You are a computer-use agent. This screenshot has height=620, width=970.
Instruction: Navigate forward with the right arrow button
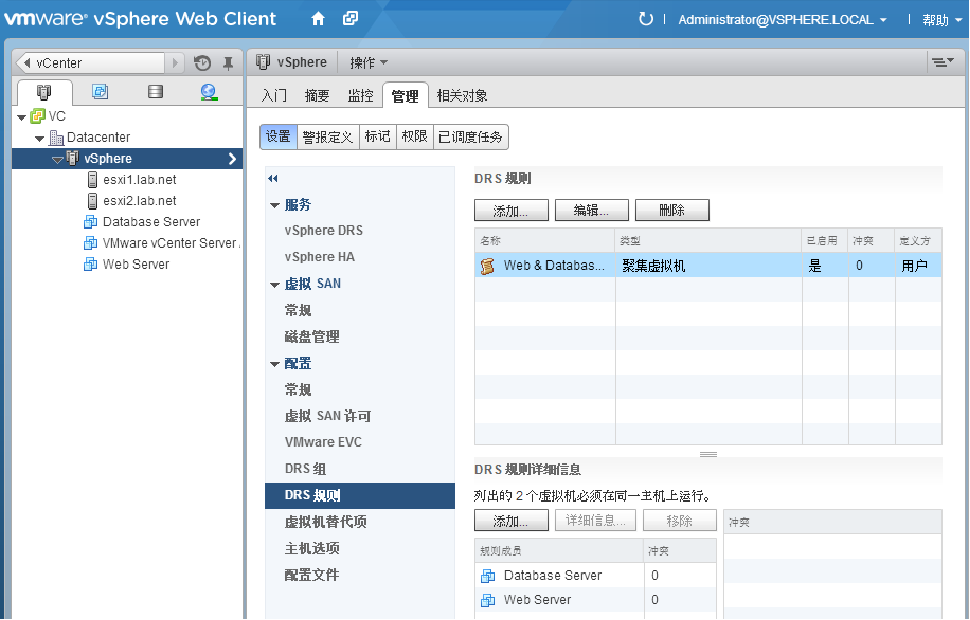[175, 63]
